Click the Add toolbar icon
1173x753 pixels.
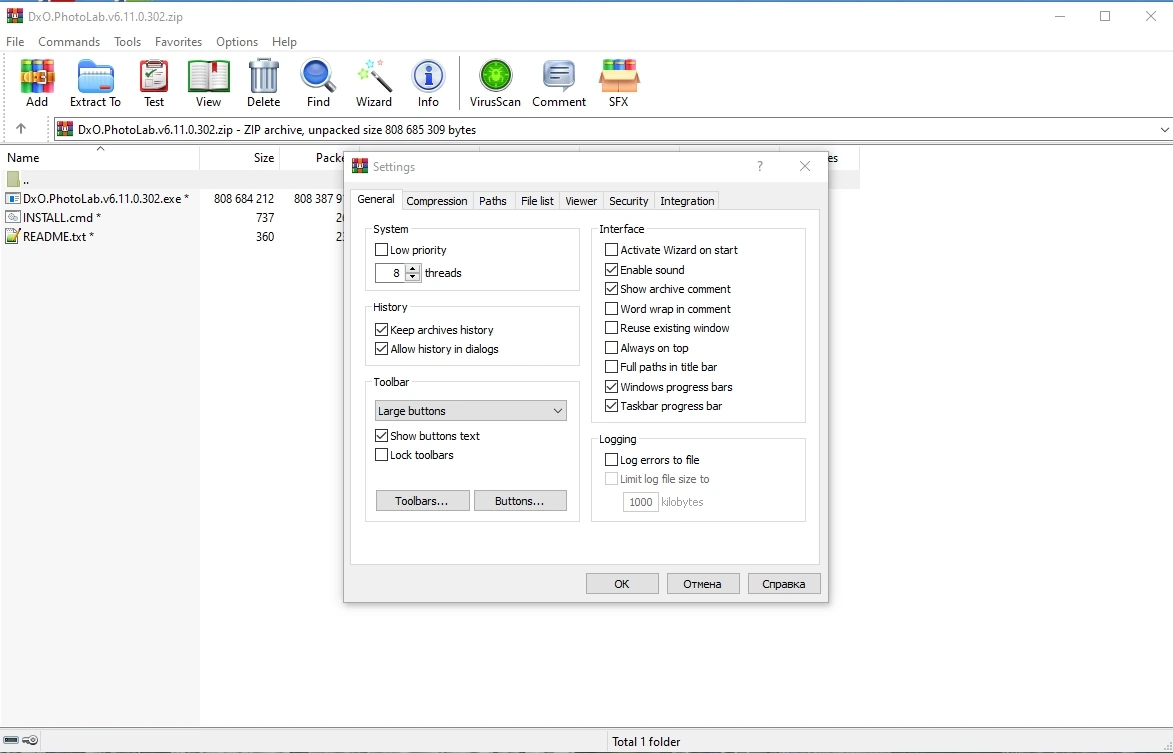(37, 76)
